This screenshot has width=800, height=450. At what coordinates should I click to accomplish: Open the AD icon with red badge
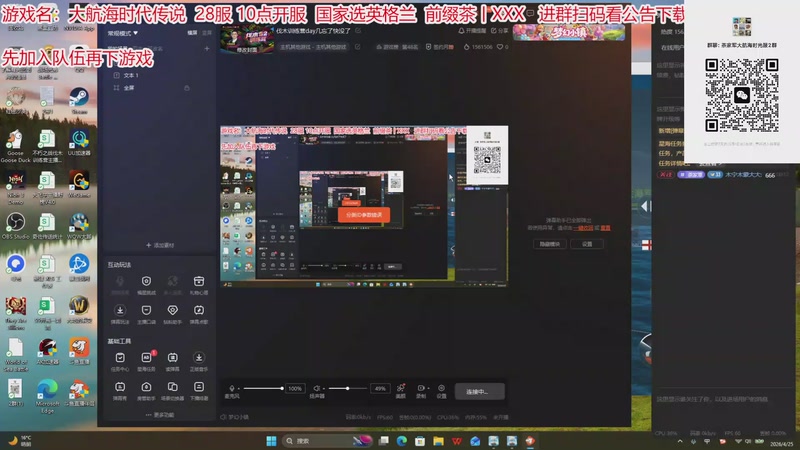pyautogui.click(x=146, y=358)
